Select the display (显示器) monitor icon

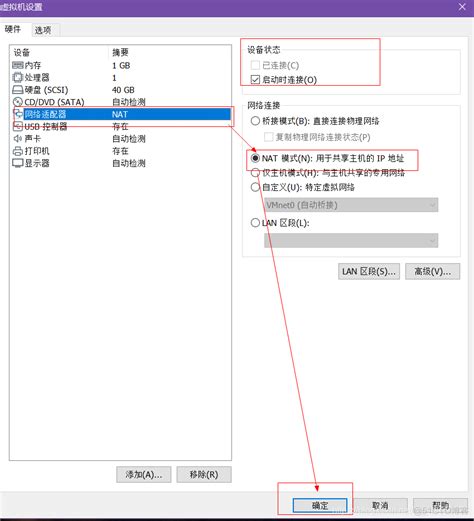coord(18,163)
